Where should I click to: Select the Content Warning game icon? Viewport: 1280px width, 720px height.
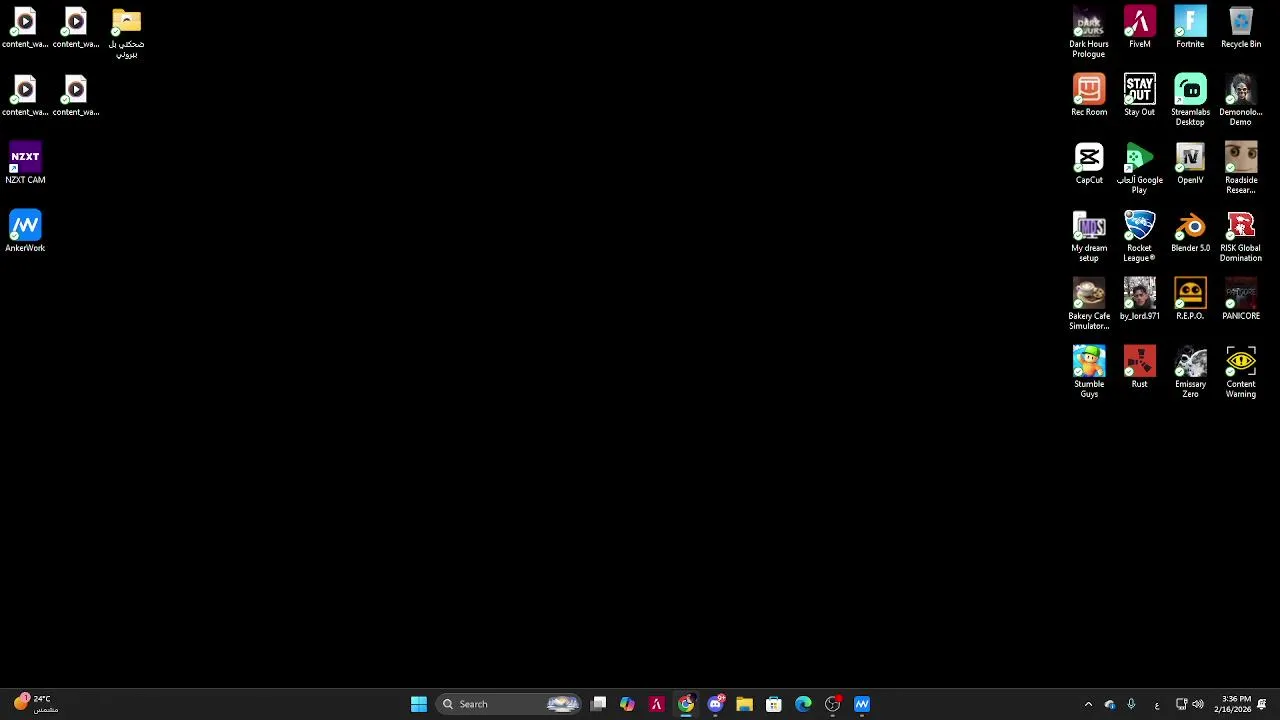click(x=1241, y=372)
